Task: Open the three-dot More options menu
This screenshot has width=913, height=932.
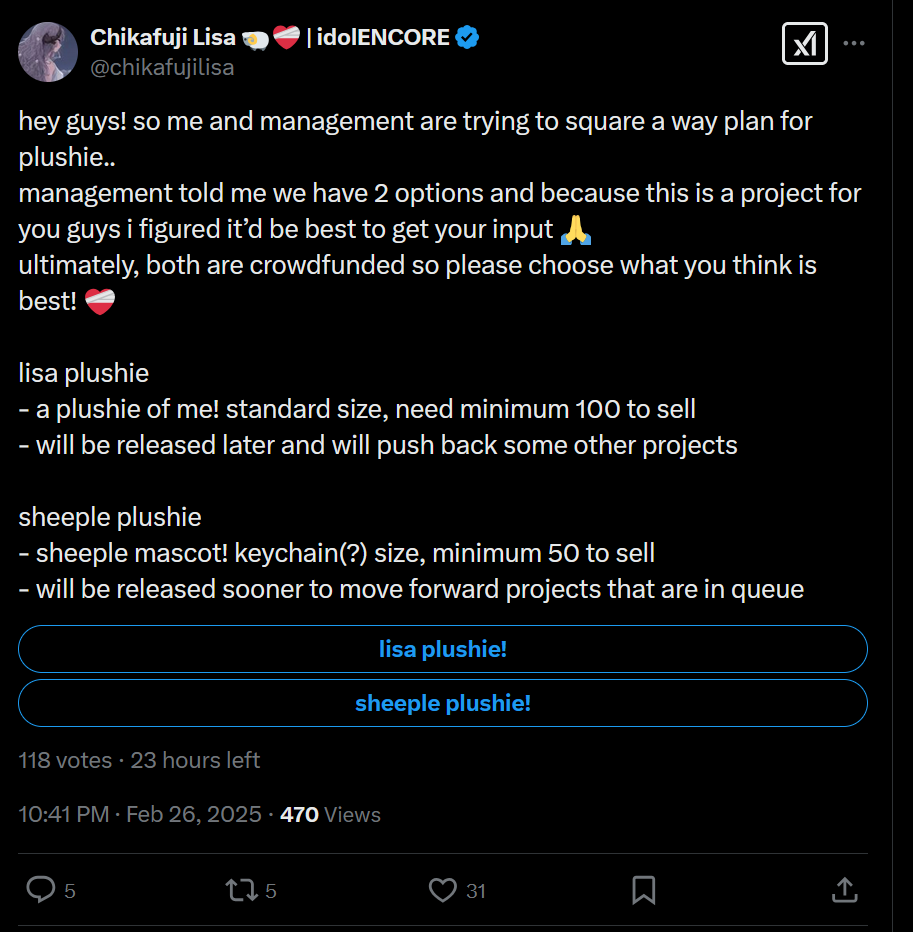Action: click(x=854, y=43)
